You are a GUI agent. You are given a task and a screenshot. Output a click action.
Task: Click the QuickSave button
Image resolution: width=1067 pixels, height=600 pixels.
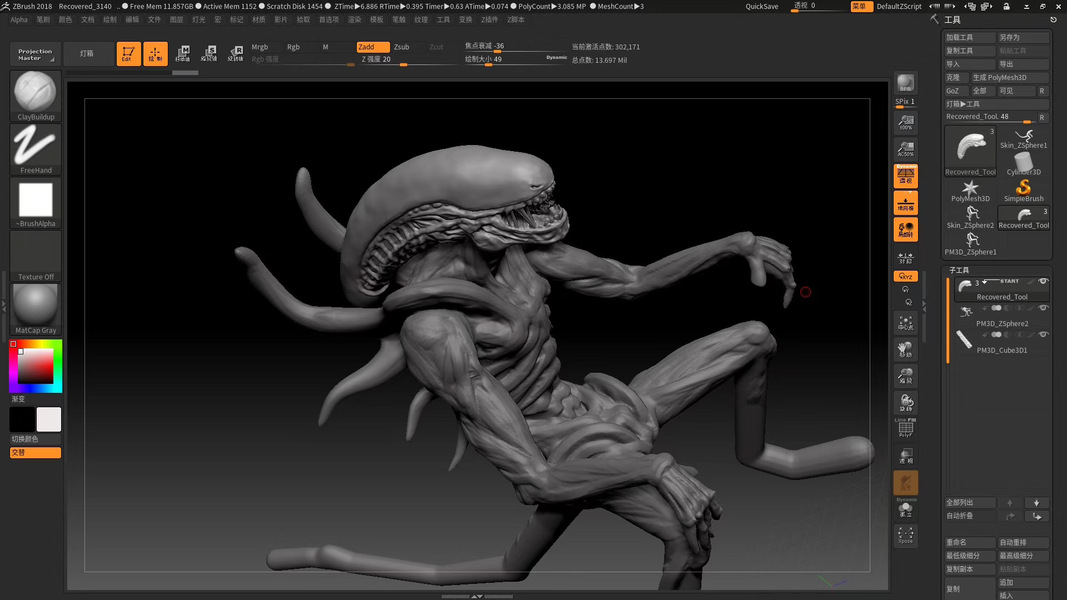tap(762, 6)
